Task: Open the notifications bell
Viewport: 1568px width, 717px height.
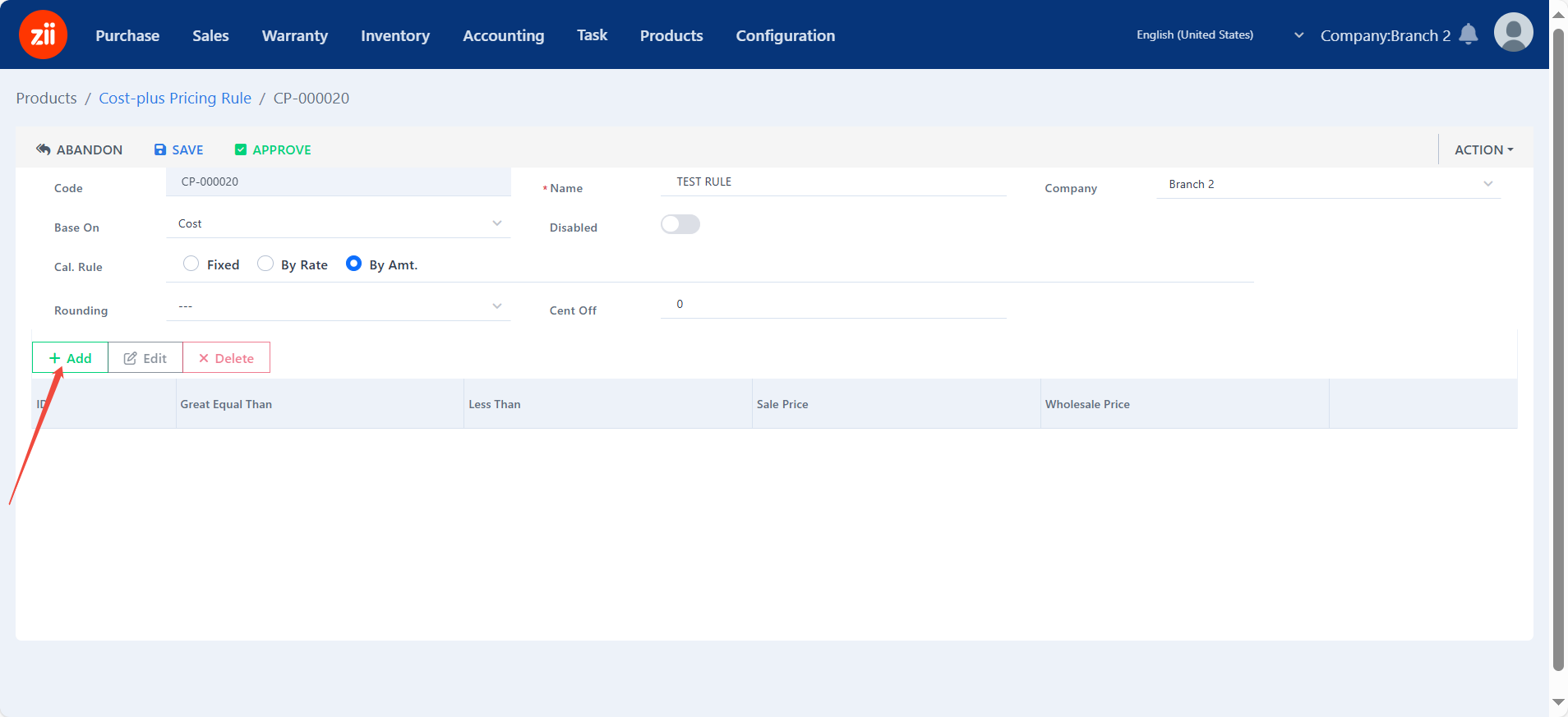Action: [x=1469, y=34]
